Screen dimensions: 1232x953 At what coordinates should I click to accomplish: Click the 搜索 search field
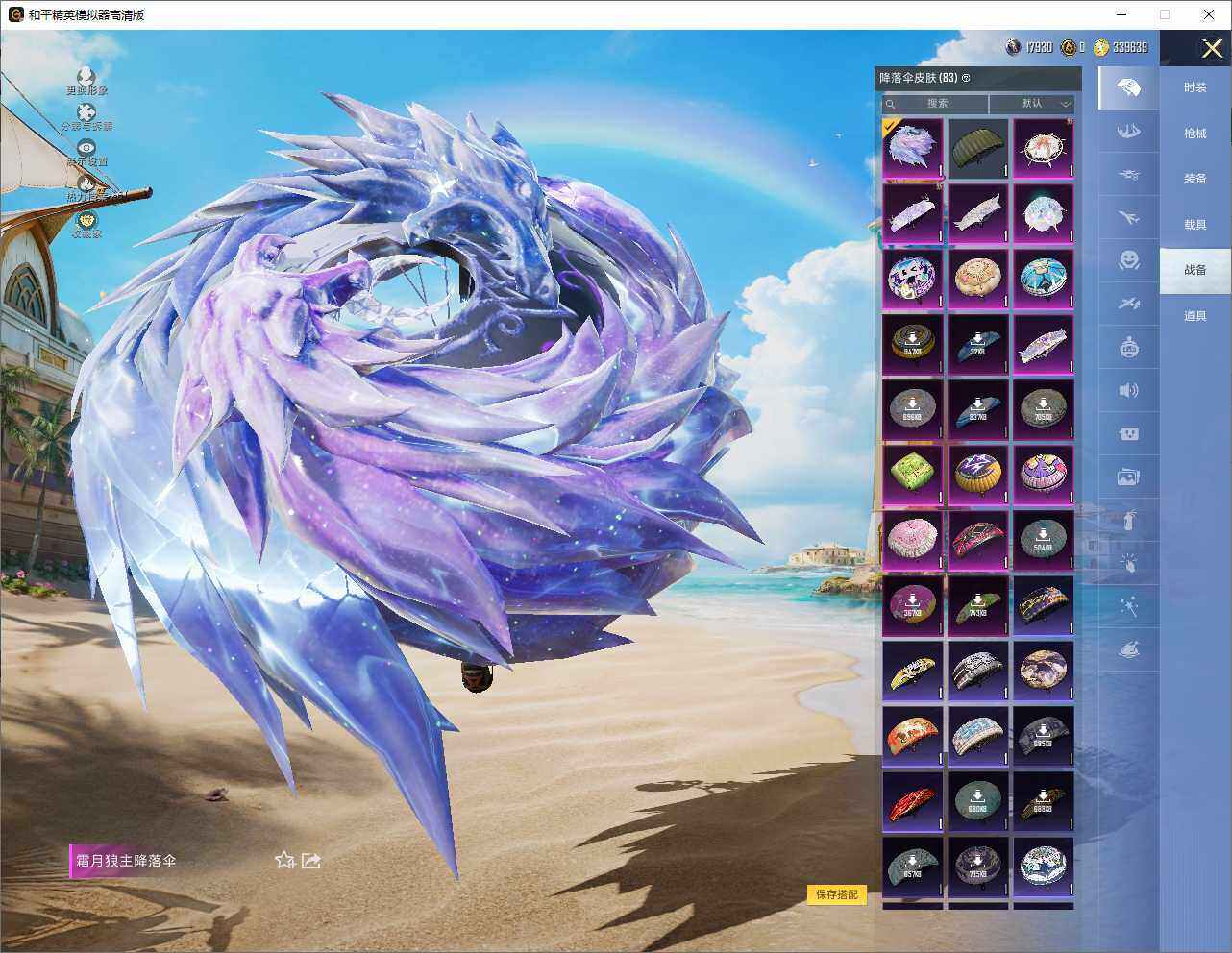[935, 104]
